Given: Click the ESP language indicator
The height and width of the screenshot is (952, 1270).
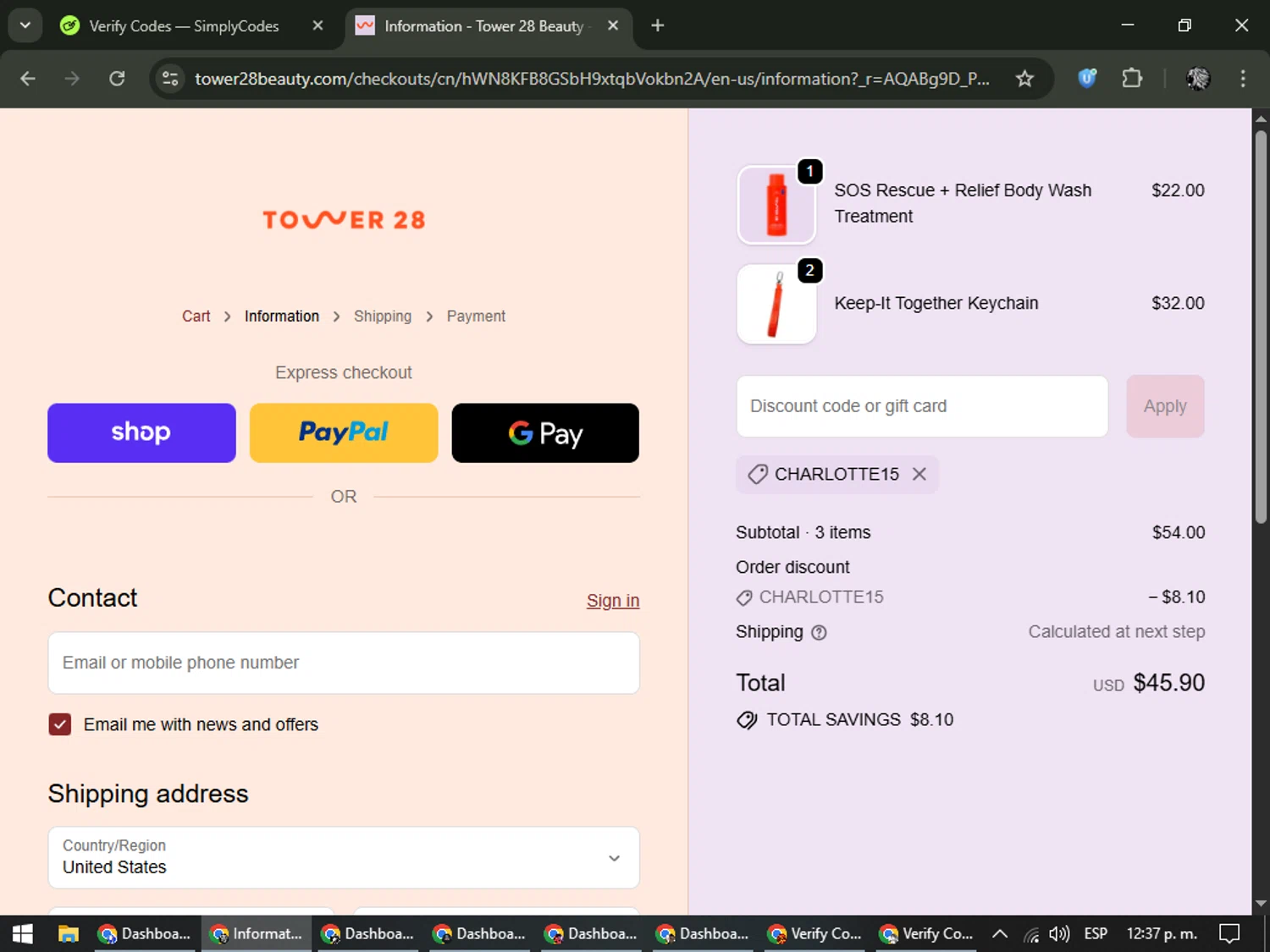Looking at the screenshot, I should point(1096,933).
